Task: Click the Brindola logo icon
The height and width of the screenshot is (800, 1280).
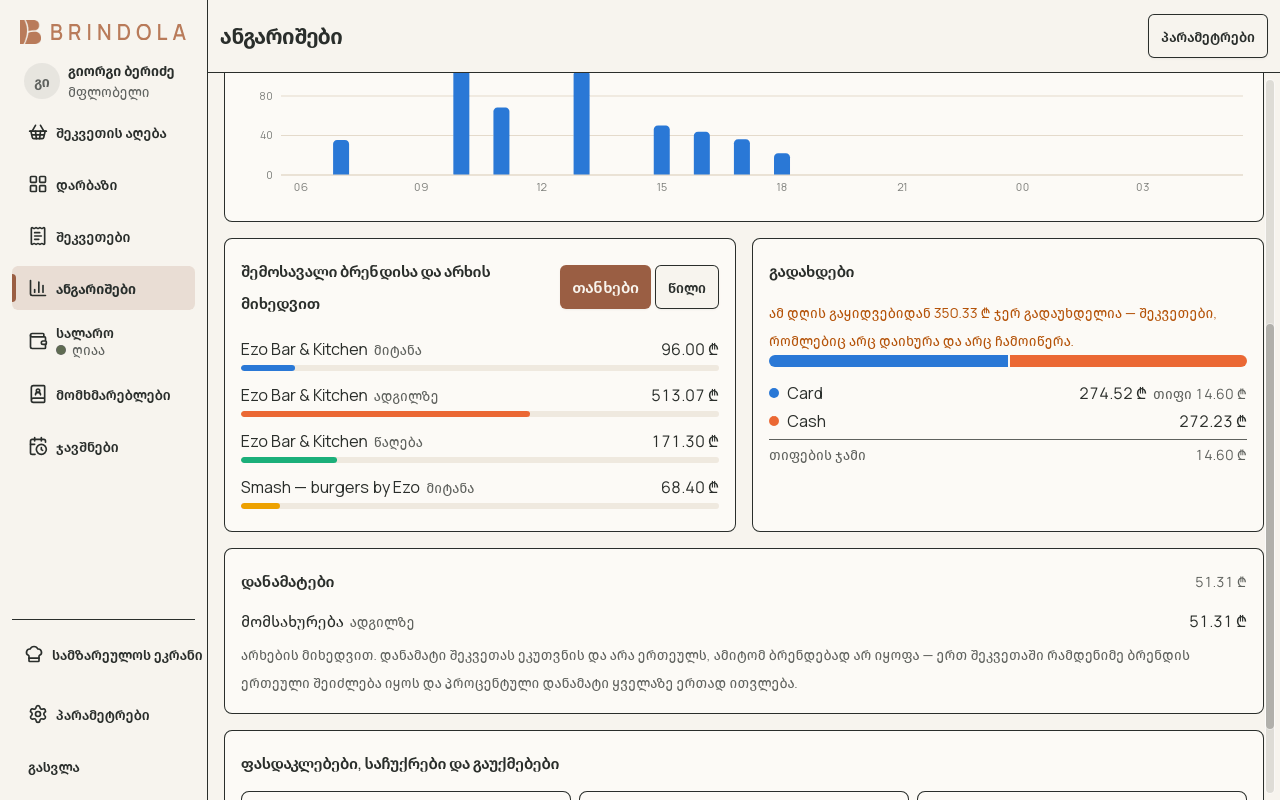Action: tap(31, 32)
